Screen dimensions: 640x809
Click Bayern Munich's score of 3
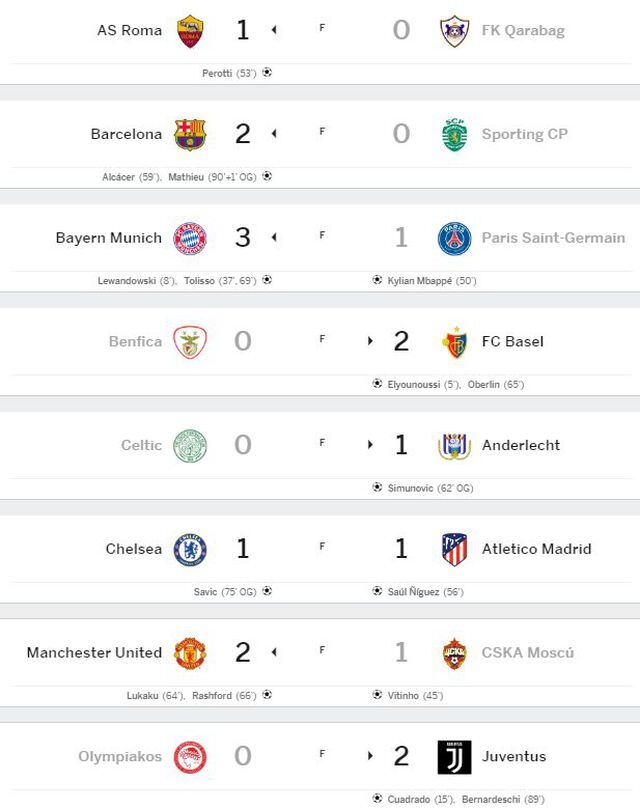[x=243, y=238]
